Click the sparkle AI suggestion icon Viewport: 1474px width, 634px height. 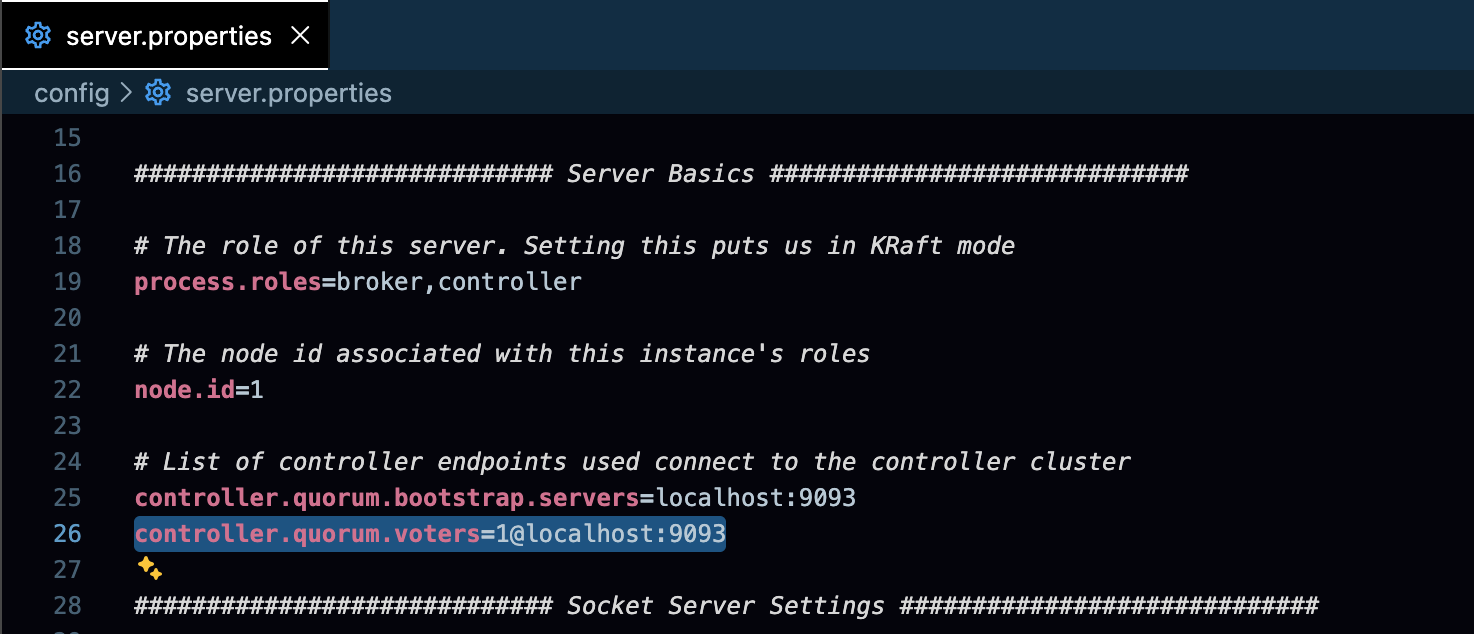pos(149,569)
